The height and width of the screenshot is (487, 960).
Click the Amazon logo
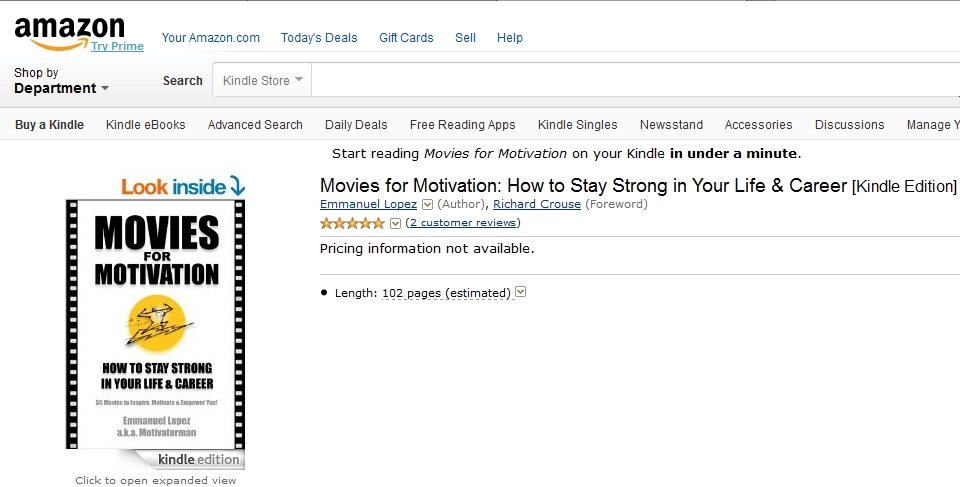click(x=68, y=30)
